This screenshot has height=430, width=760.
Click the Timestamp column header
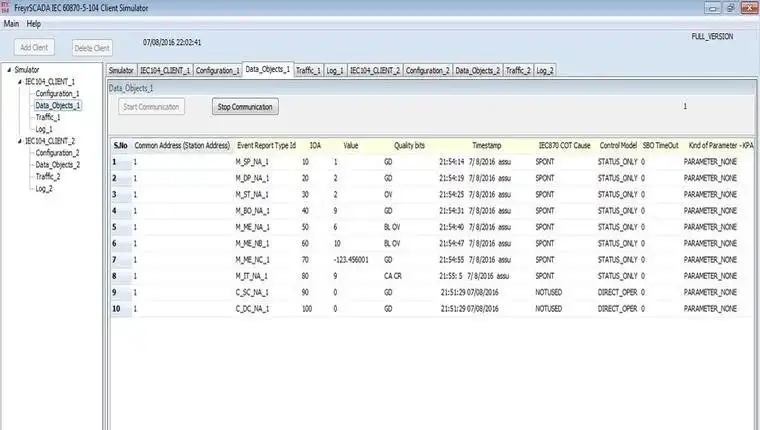pyautogui.click(x=487, y=145)
